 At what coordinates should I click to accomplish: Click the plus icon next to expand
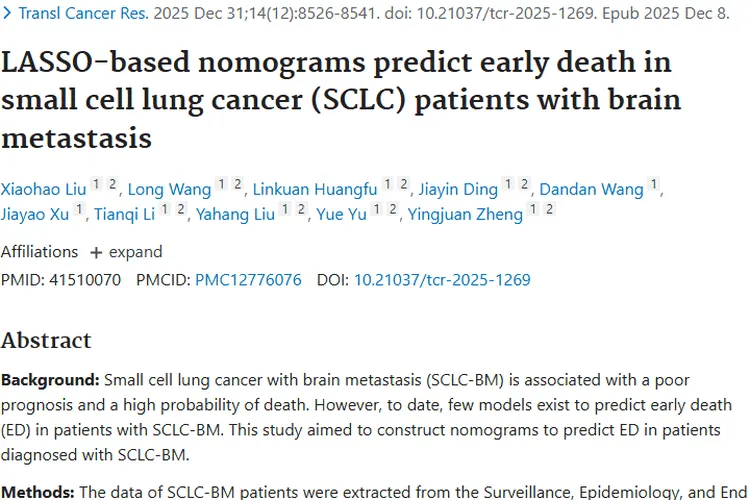(x=96, y=252)
